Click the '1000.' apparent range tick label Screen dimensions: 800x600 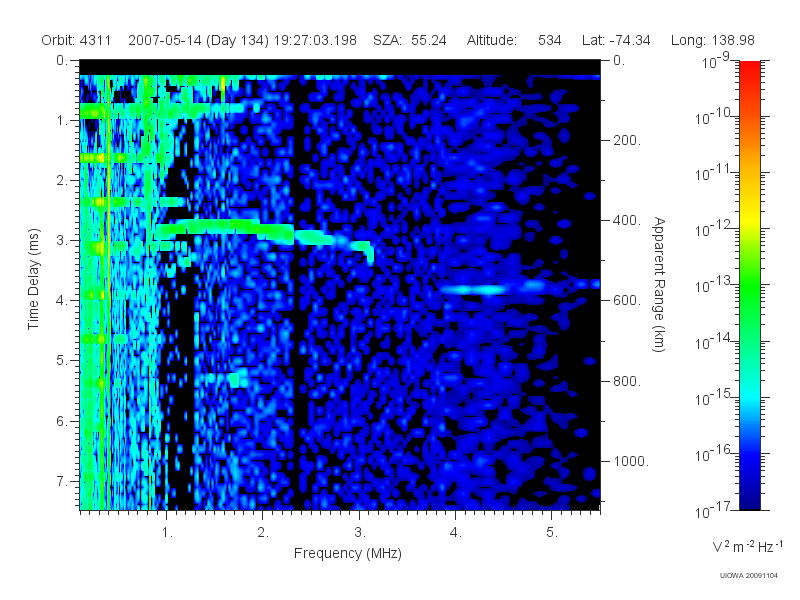point(631,461)
